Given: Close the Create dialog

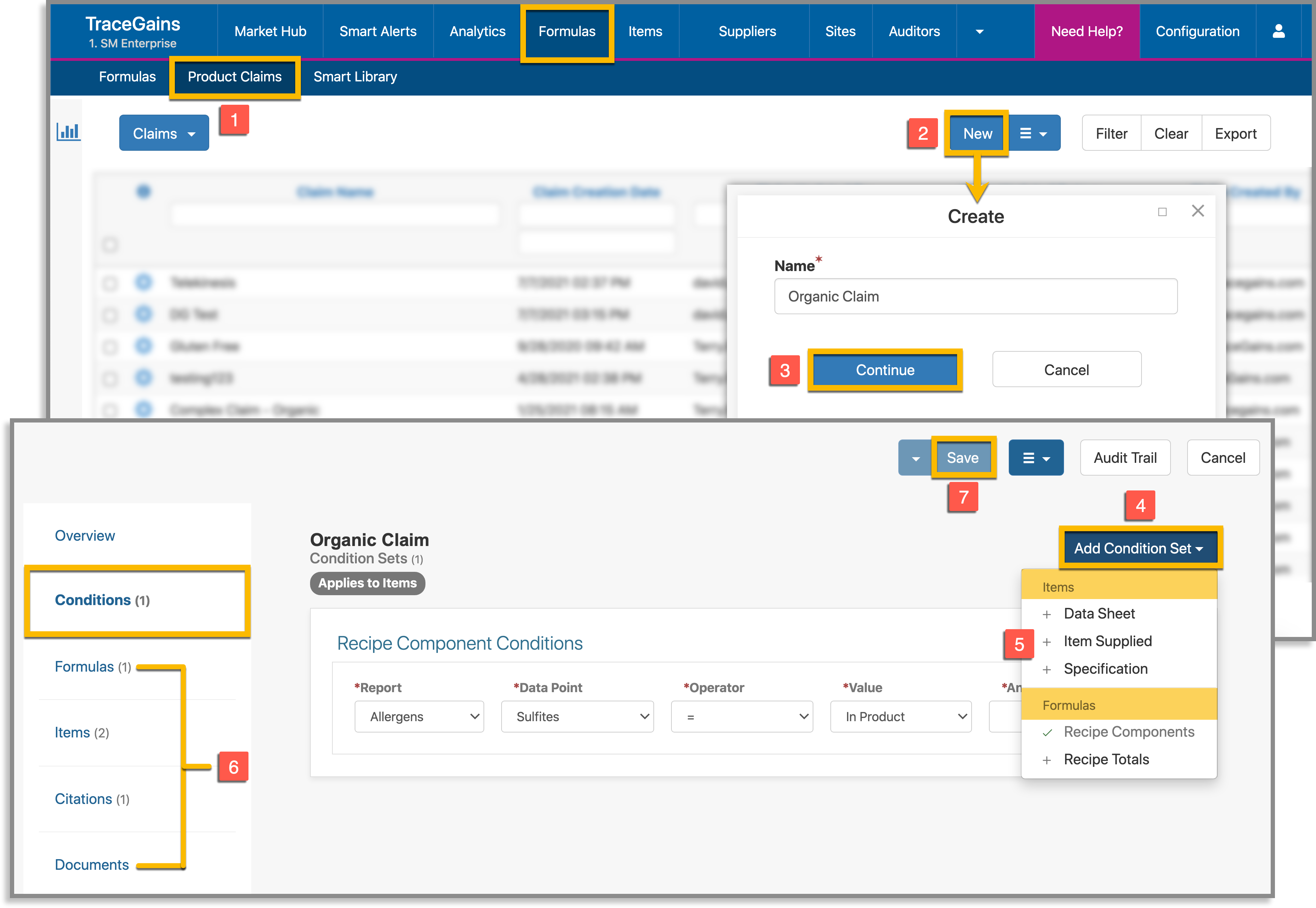Looking at the screenshot, I should 1198,211.
